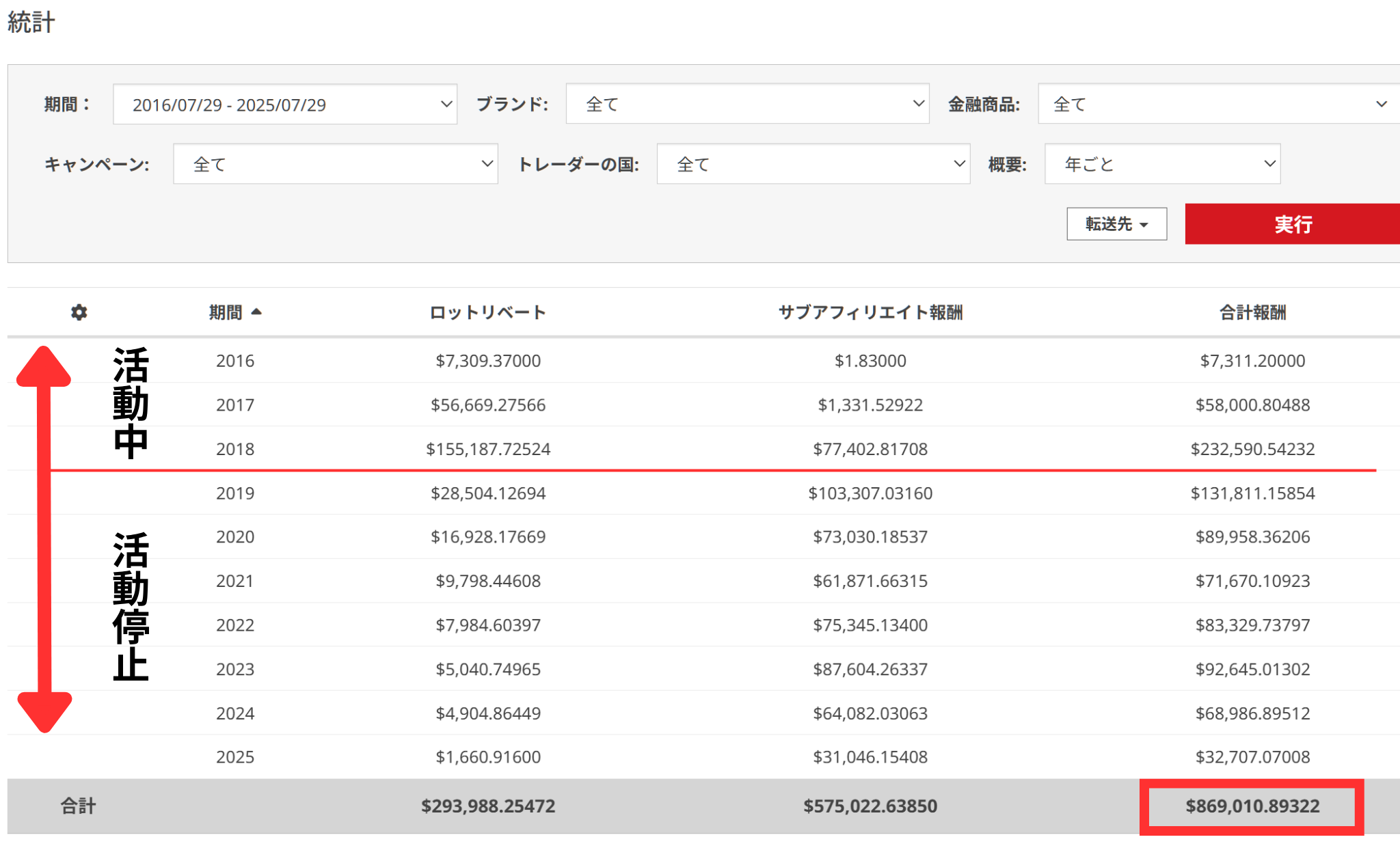Open the table settings gear icon
The height and width of the screenshot is (848, 1400).
[79, 312]
